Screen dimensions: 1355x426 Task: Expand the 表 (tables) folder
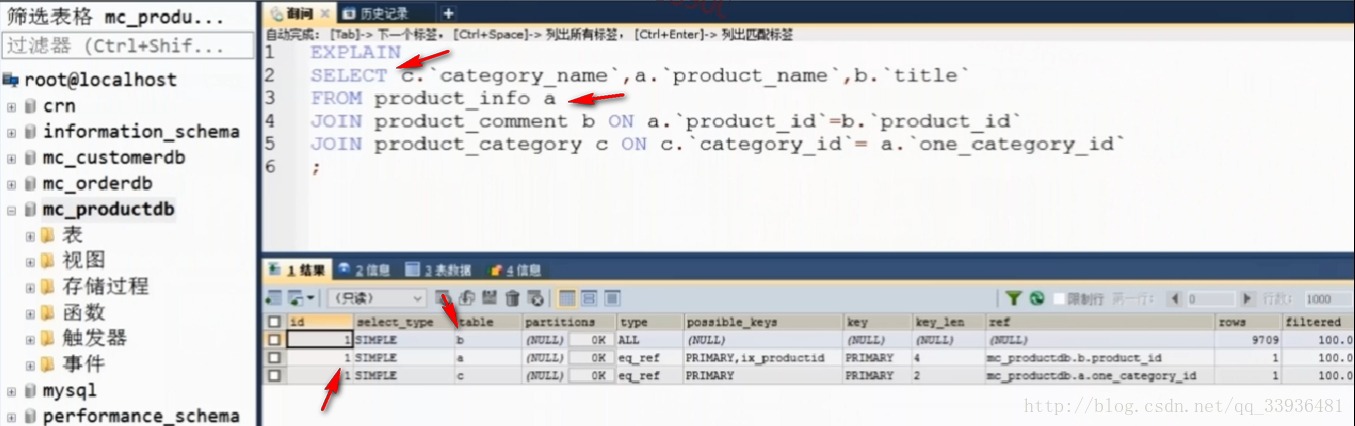[30, 236]
